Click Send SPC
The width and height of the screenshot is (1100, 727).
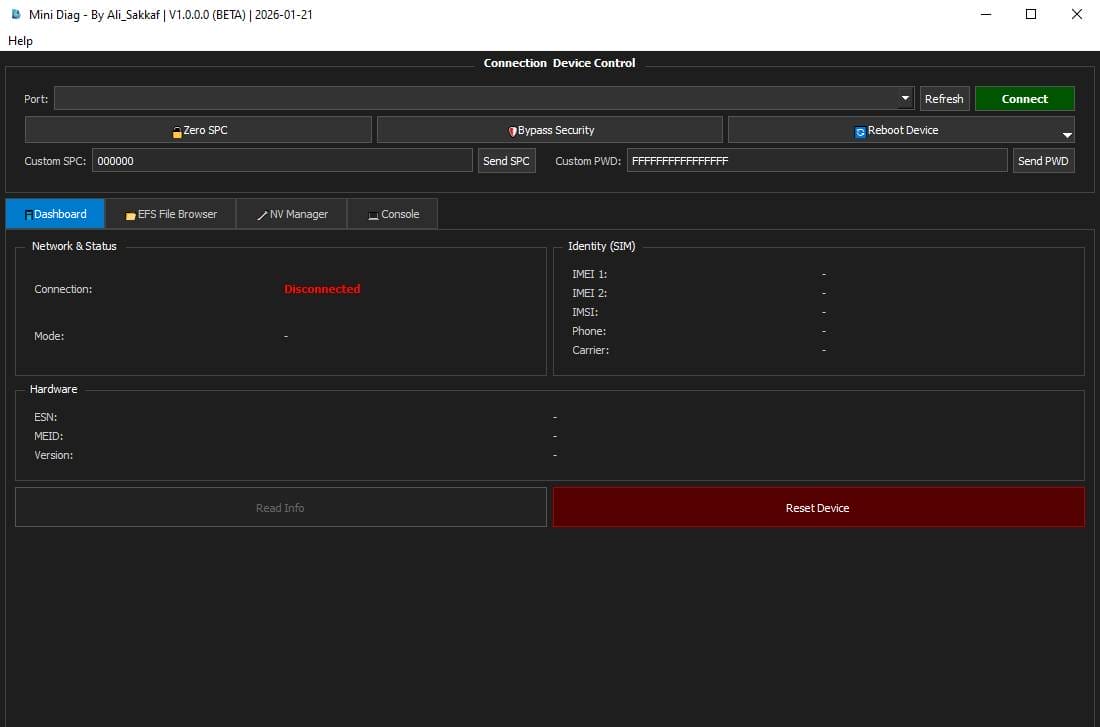(x=506, y=160)
